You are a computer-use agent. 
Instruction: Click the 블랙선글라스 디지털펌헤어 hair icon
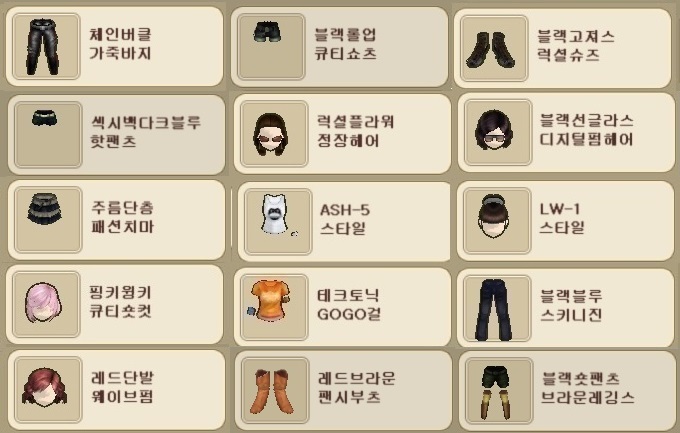click(498, 132)
